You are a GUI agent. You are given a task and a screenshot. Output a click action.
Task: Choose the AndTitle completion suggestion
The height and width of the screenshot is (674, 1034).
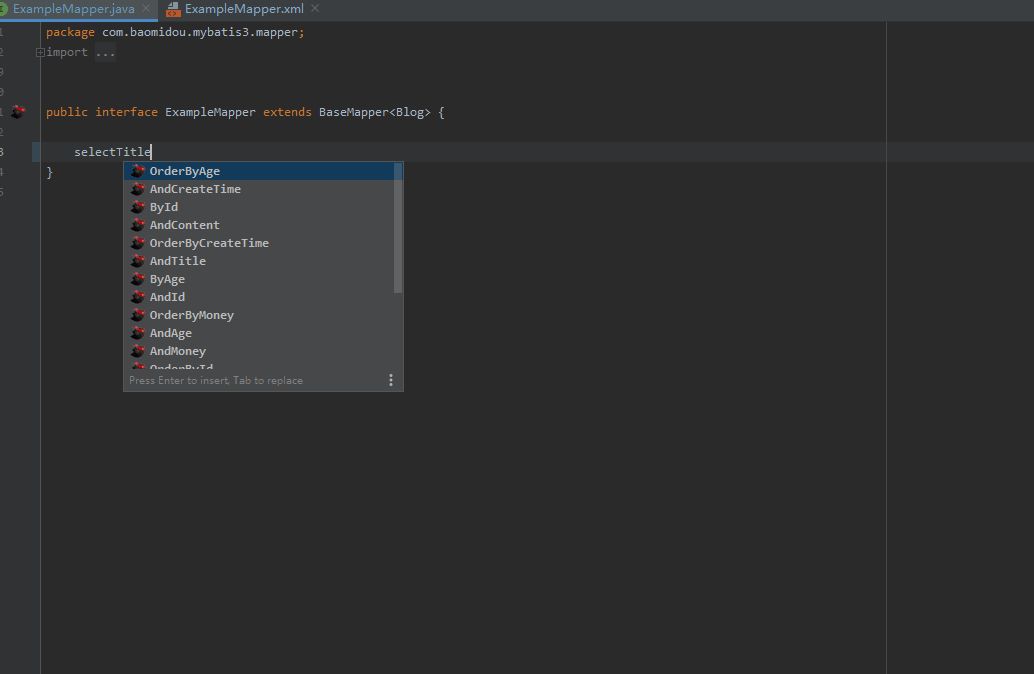178,261
